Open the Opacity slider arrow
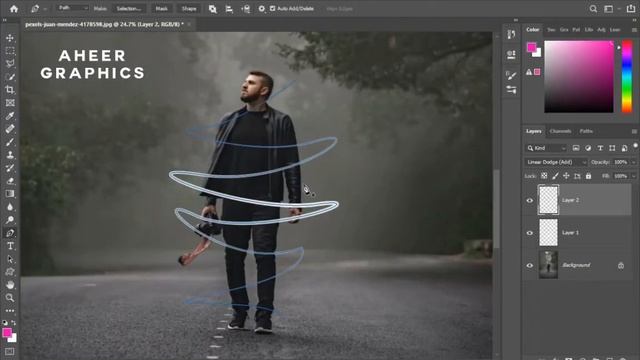This screenshot has width=640, height=360. point(633,162)
